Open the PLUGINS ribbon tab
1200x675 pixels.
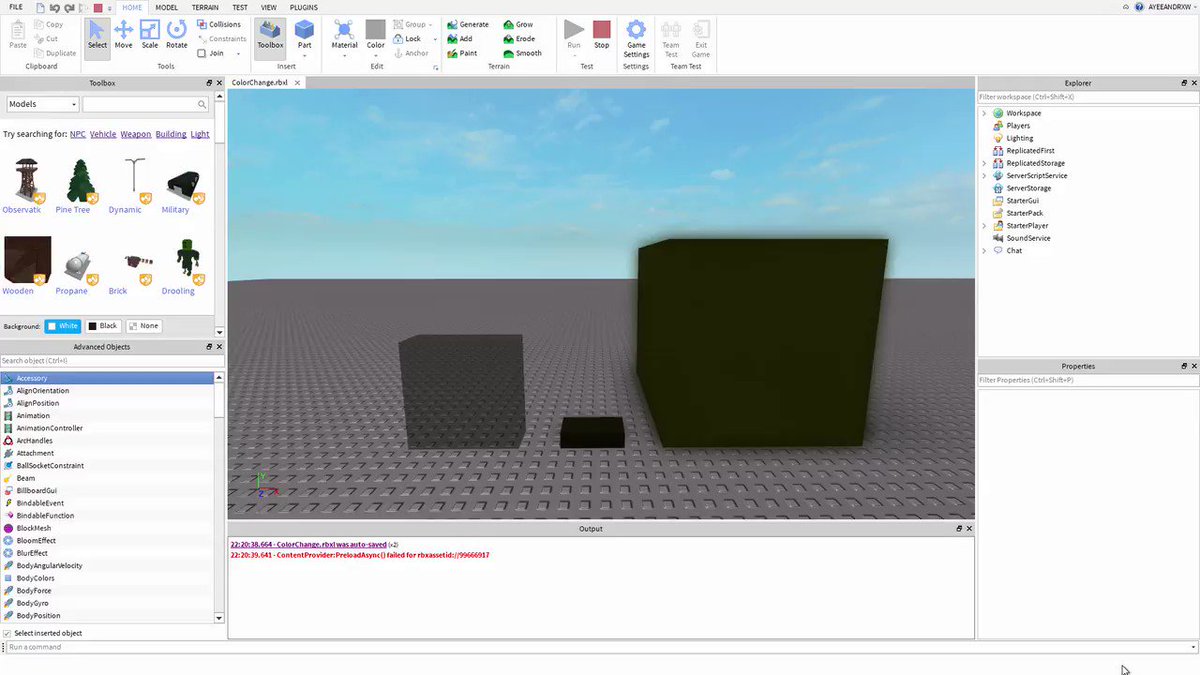304,7
